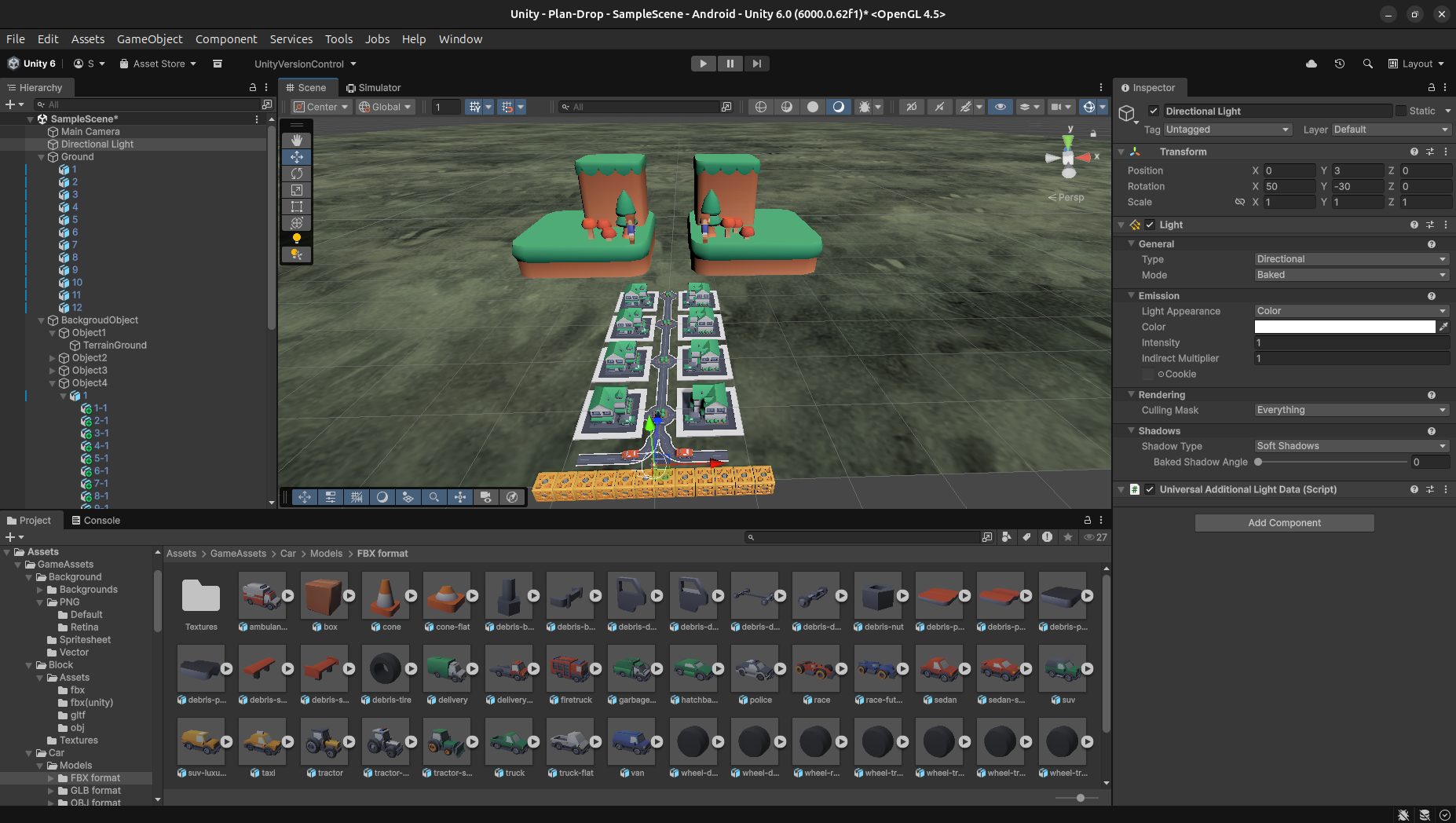Open the Component menu

point(226,39)
